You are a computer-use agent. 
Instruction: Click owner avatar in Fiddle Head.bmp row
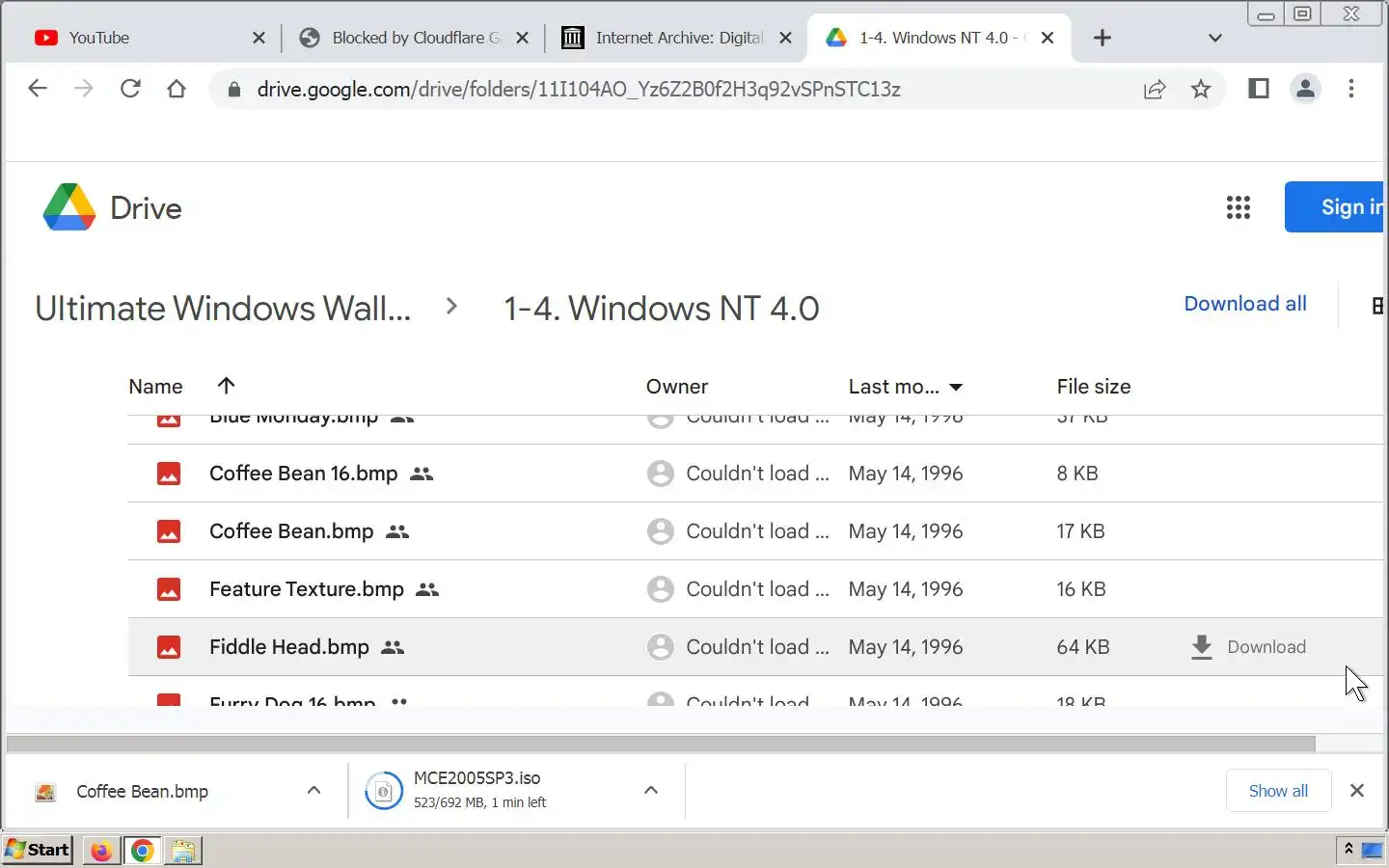tap(661, 647)
